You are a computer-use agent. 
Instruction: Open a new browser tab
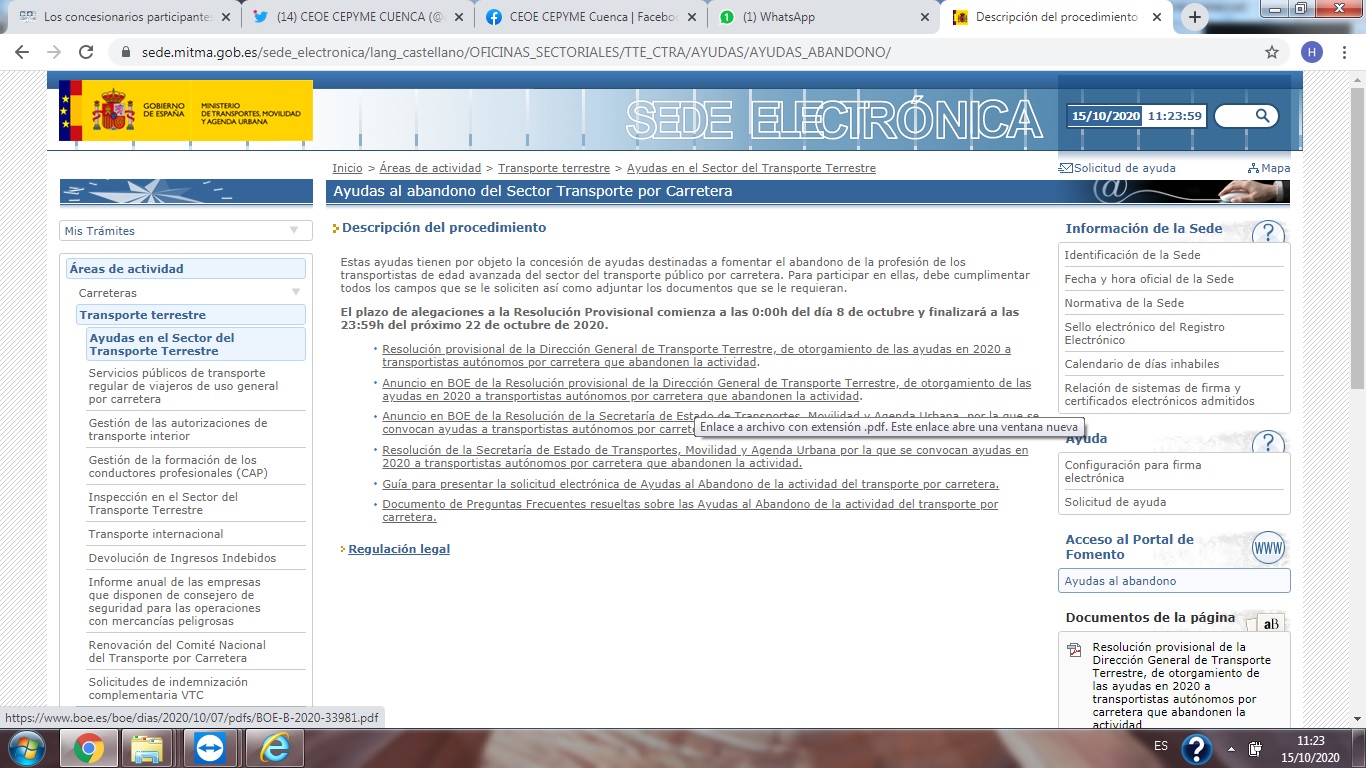tap(1194, 17)
